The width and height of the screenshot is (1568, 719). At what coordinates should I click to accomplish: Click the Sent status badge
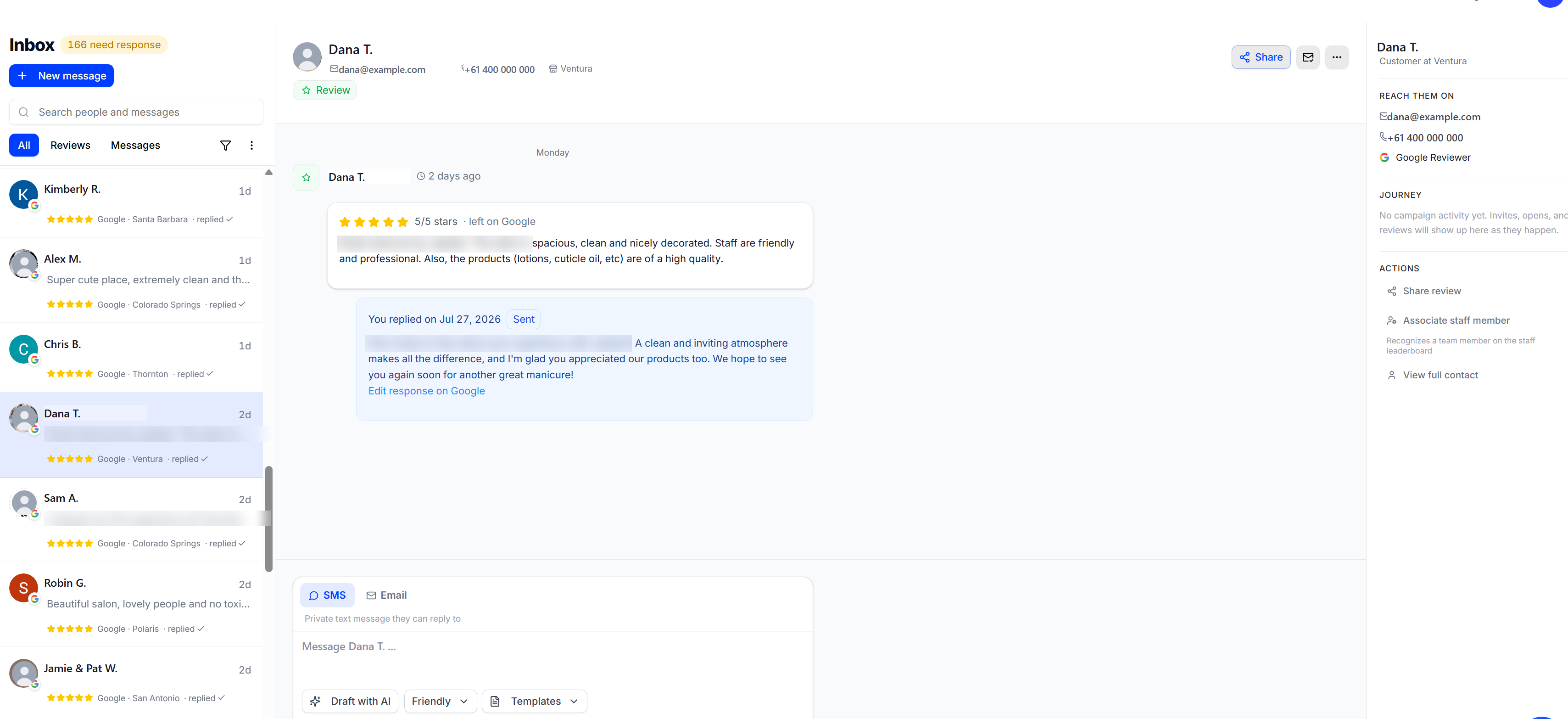pyautogui.click(x=524, y=319)
